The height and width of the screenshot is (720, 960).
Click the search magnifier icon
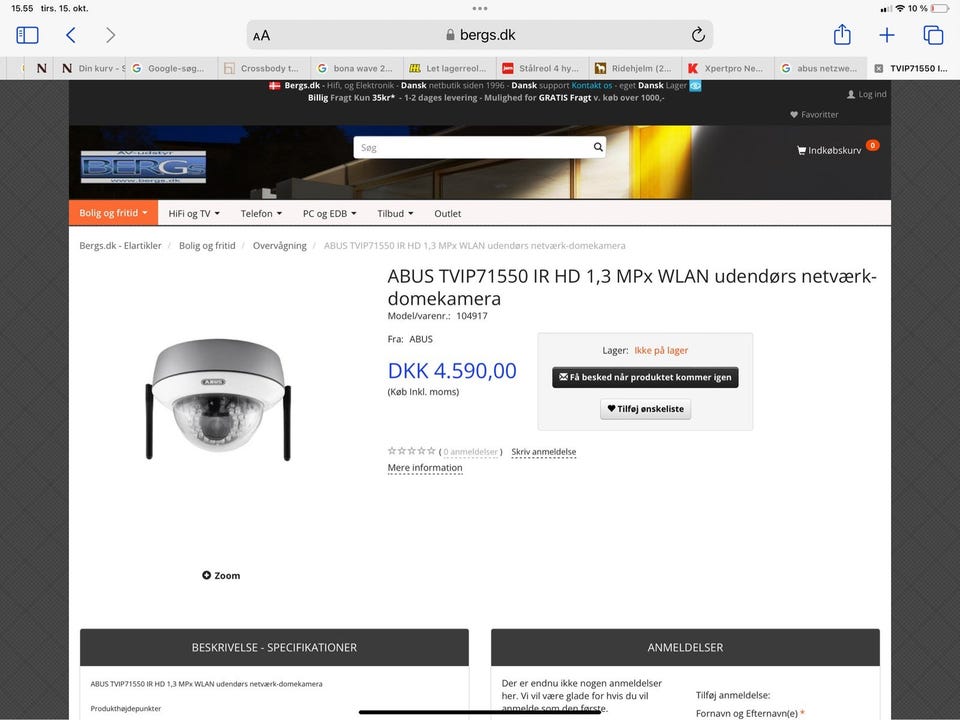click(x=598, y=147)
